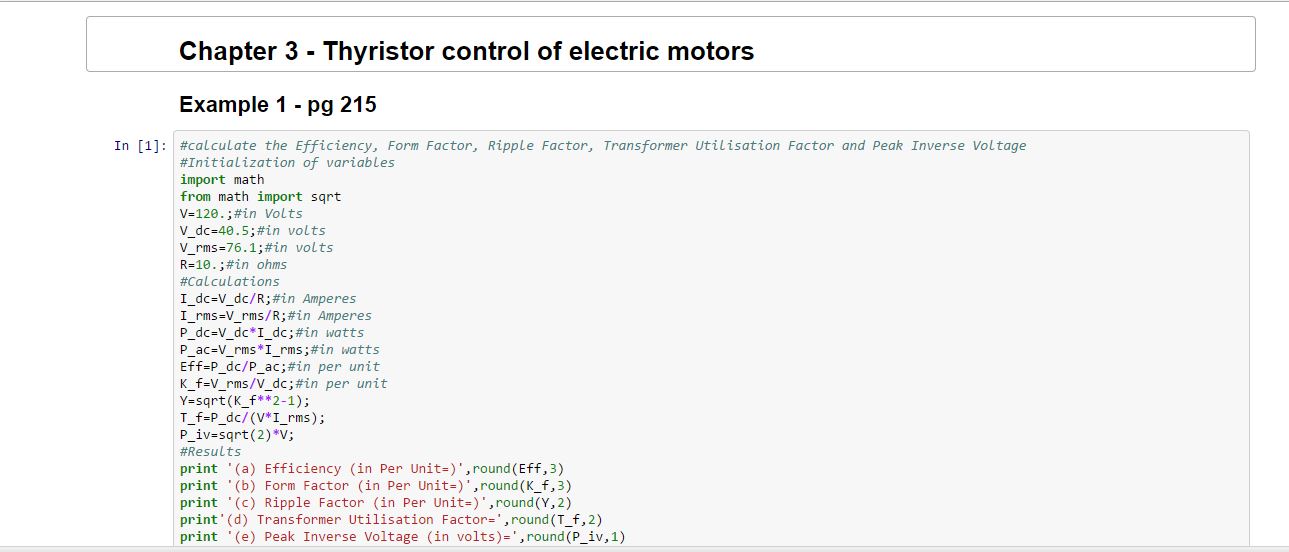Click the from math import sqrt line

click(260, 197)
